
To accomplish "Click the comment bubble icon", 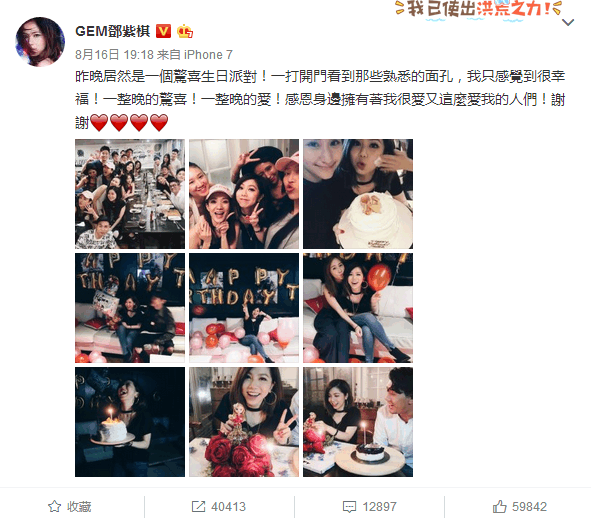I will [x=349, y=507].
